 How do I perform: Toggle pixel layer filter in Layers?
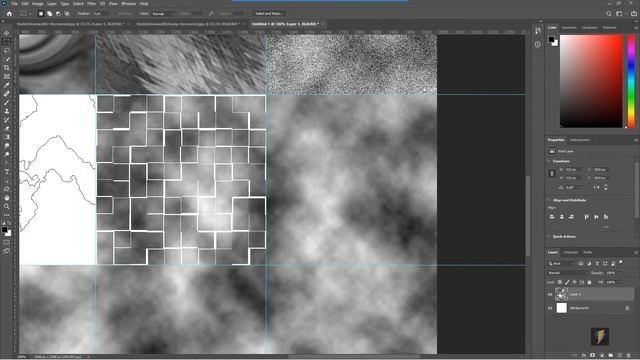coord(581,264)
